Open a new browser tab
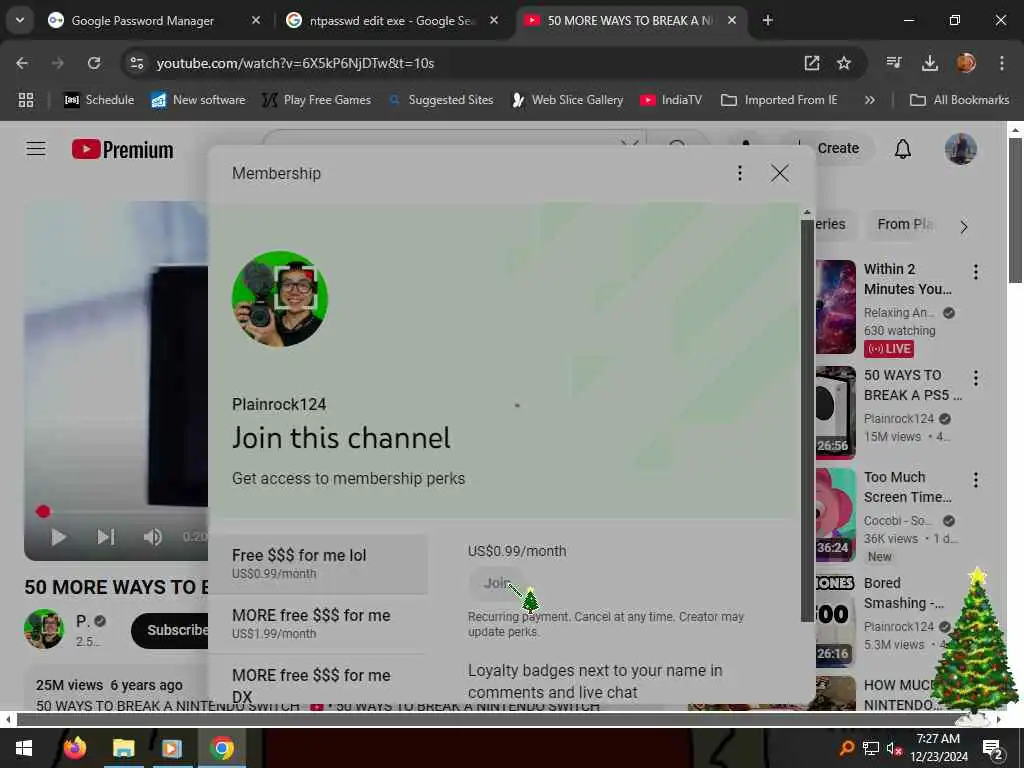Image resolution: width=1024 pixels, height=768 pixels. click(768, 20)
